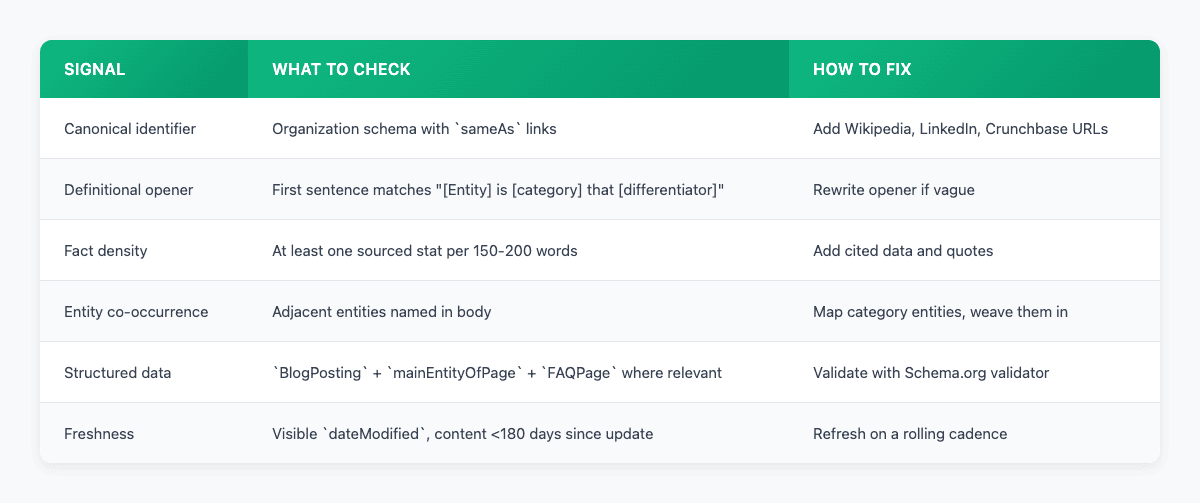Click the SIGNAL column header
The image size is (1200, 503).
(x=144, y=69)
